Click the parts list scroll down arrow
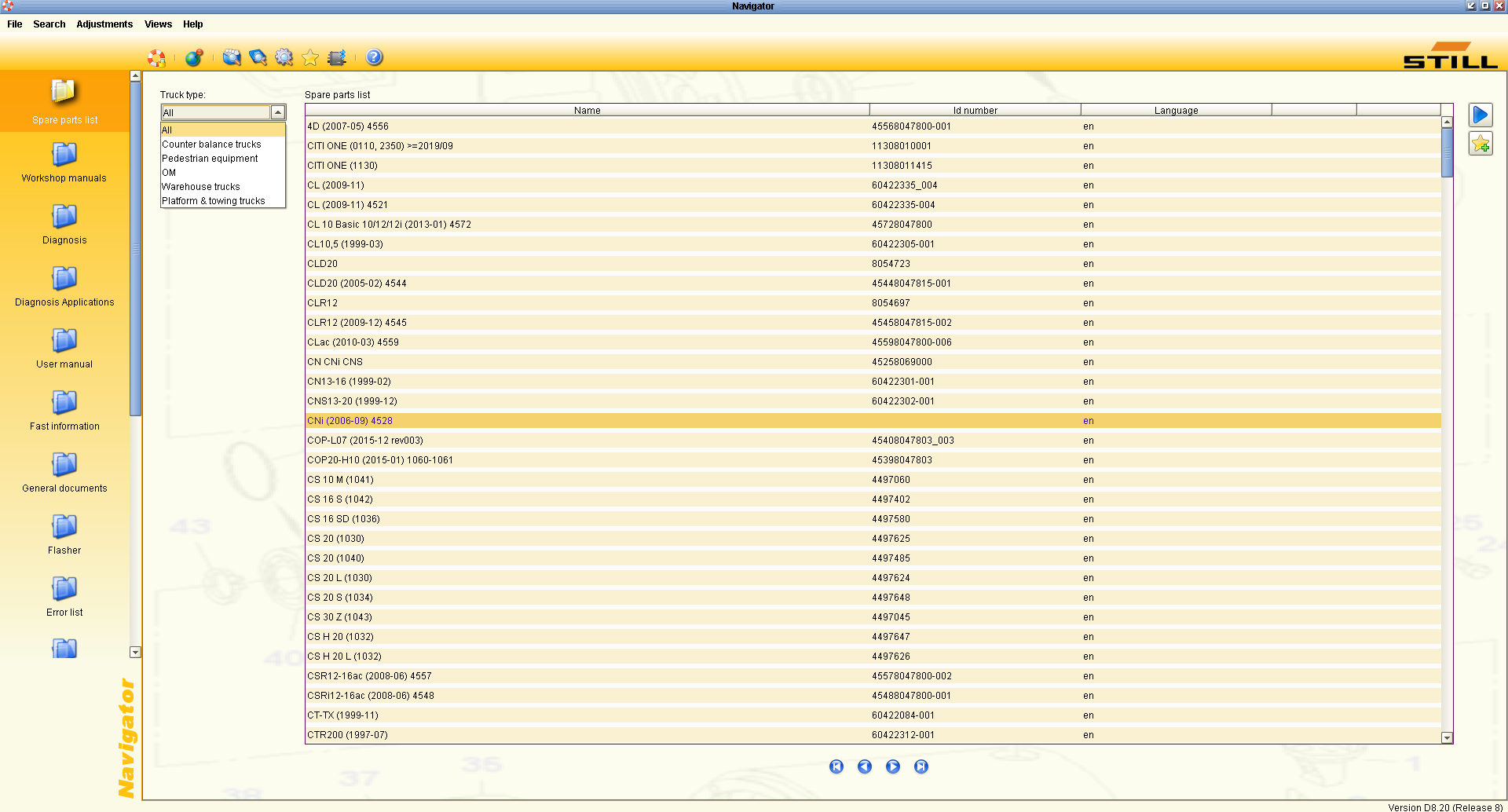 (x=1448, y=738)
